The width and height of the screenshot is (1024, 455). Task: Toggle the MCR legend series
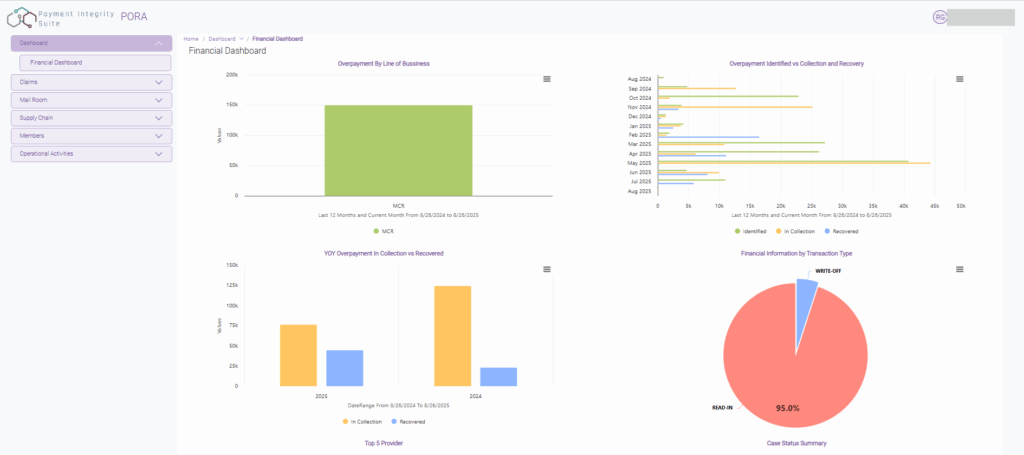[x=383, y=231]
